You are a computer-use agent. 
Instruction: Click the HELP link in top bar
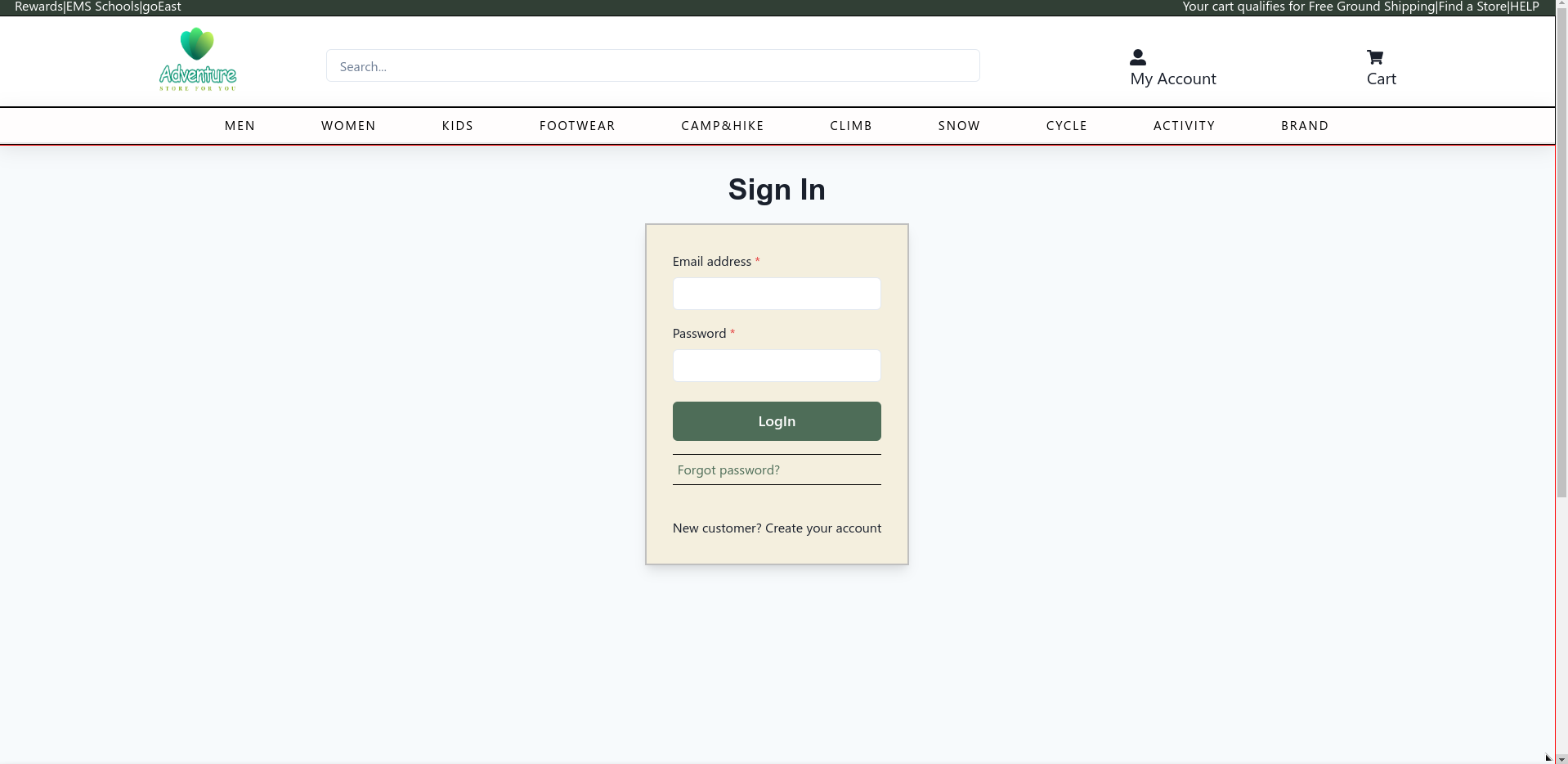click(x=1525, y=7)
